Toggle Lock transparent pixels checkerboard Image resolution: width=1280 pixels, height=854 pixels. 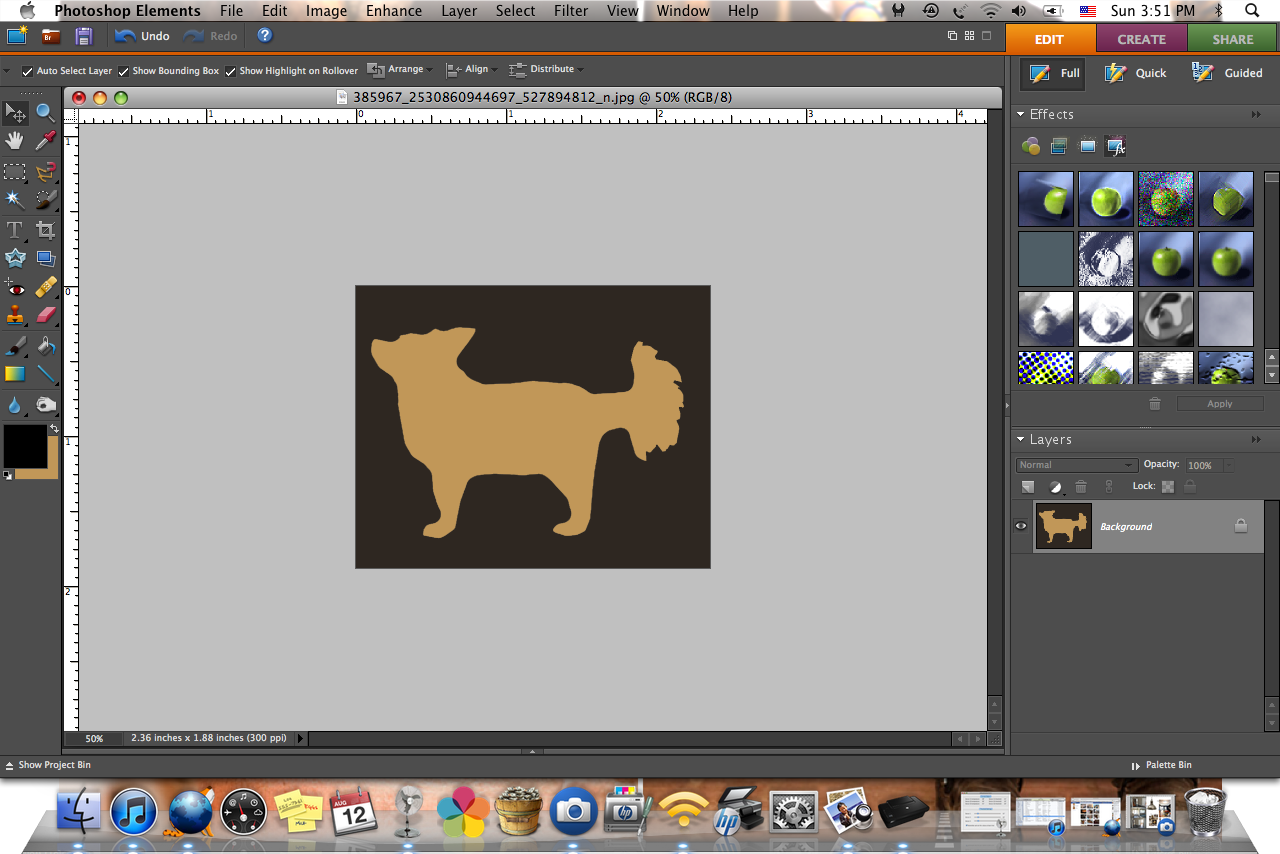(1167, 486)
